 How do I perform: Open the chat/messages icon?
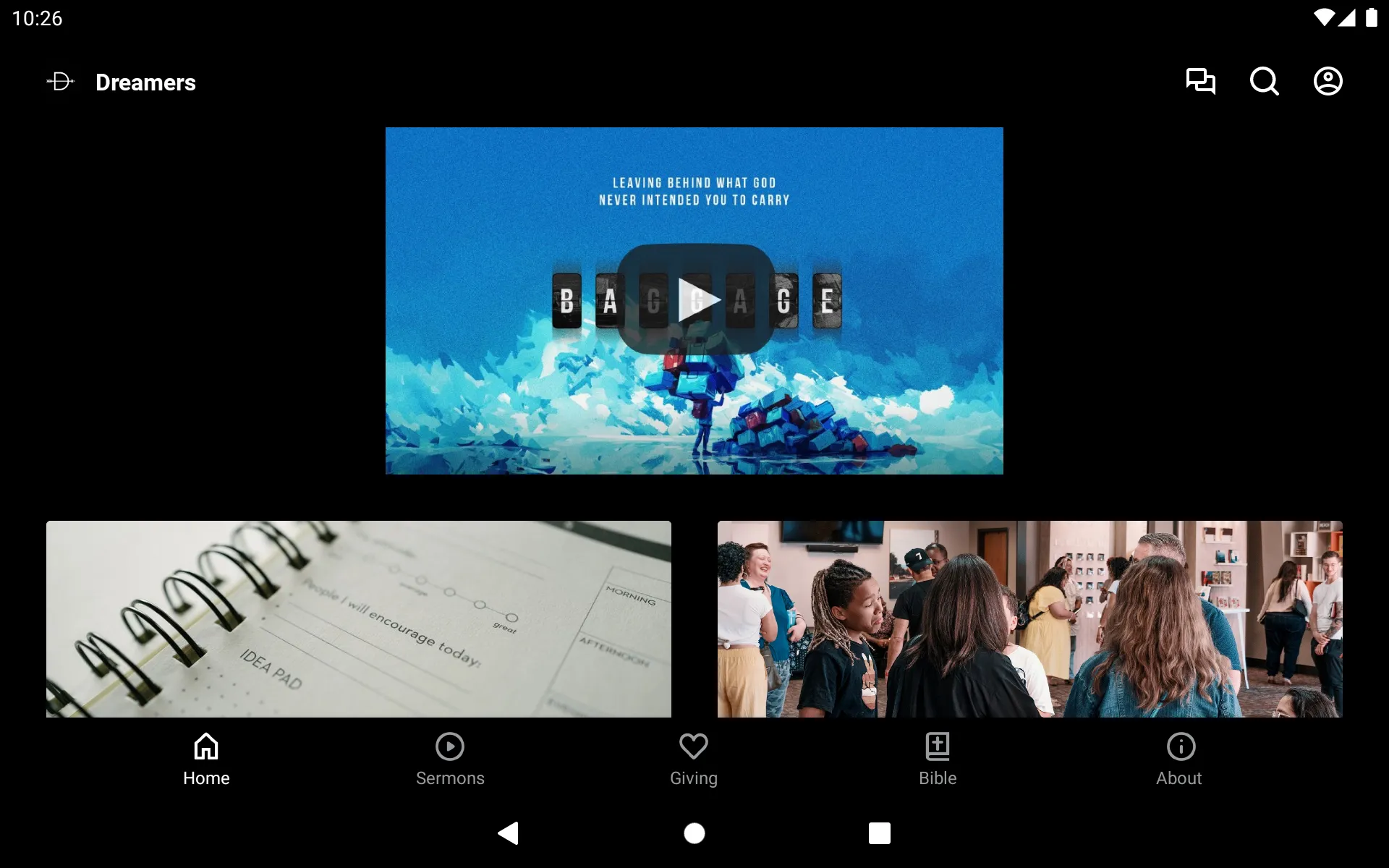point(1200,82)
